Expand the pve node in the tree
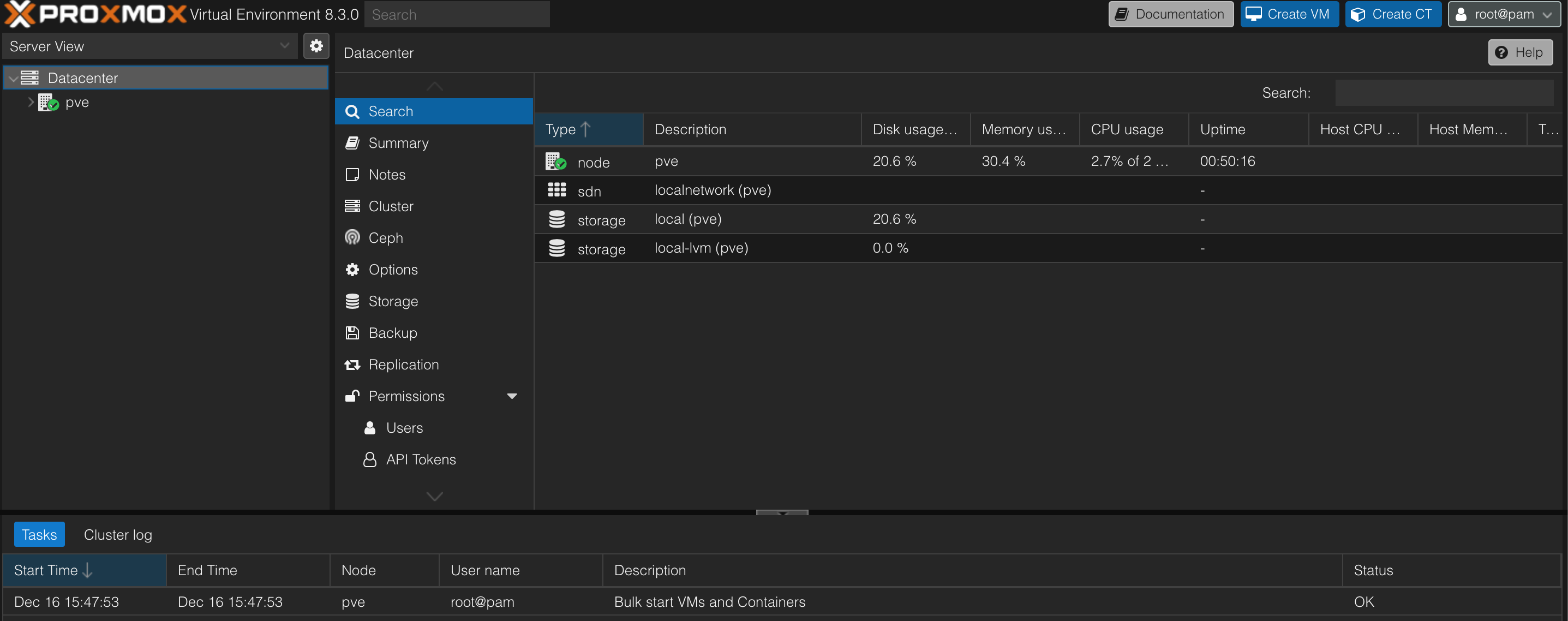 click(31, 102)
